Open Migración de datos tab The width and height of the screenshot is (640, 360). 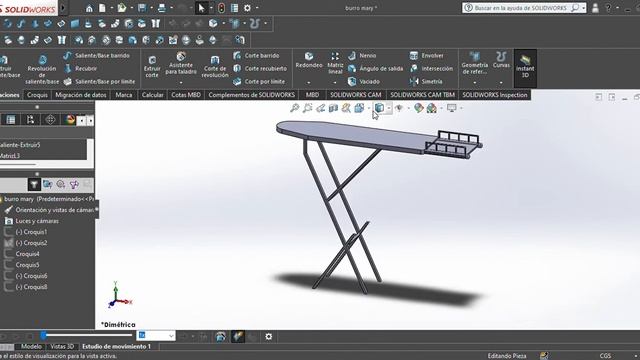(81, 95)
